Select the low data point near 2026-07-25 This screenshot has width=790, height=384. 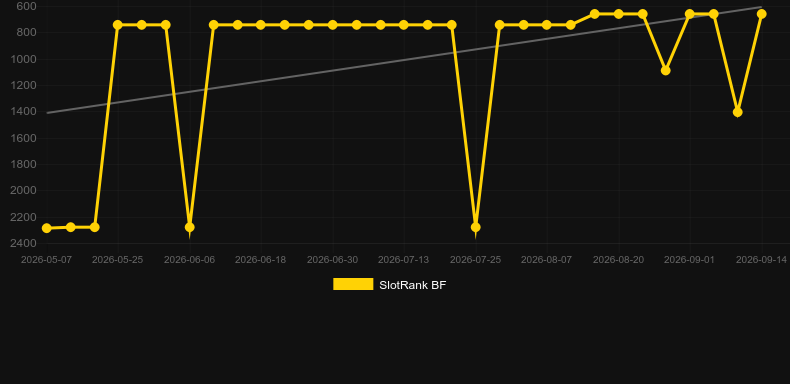pos(476,227)
